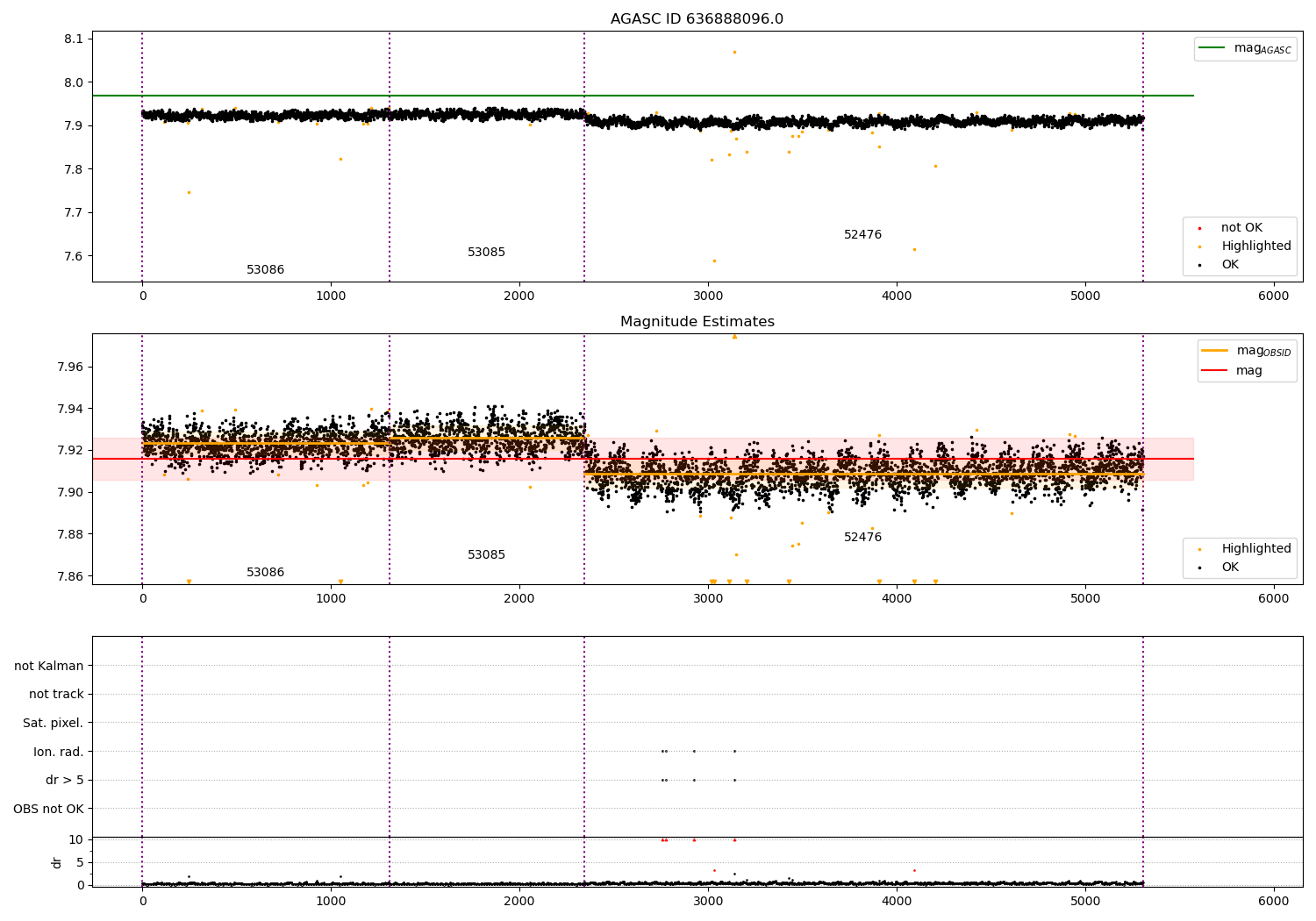Click 'Highlighted' legend entry in middle plot
The width and height of the screenshot is (1316, 921).
[1245, 549]
